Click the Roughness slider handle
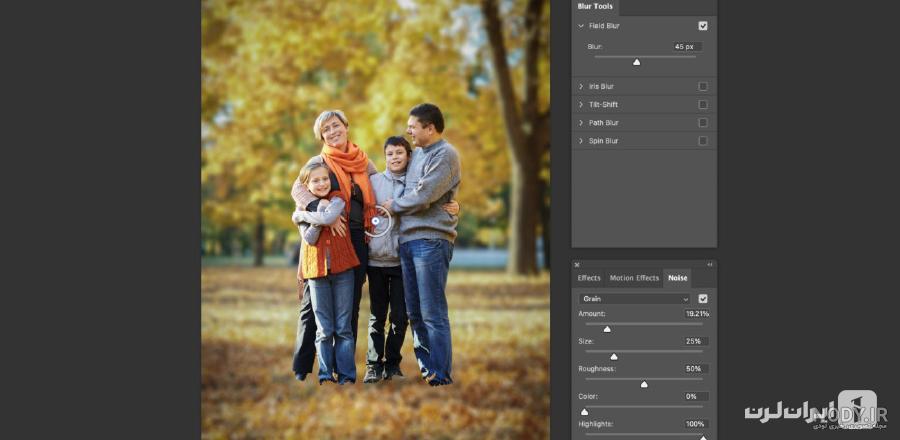 point(644,384)
